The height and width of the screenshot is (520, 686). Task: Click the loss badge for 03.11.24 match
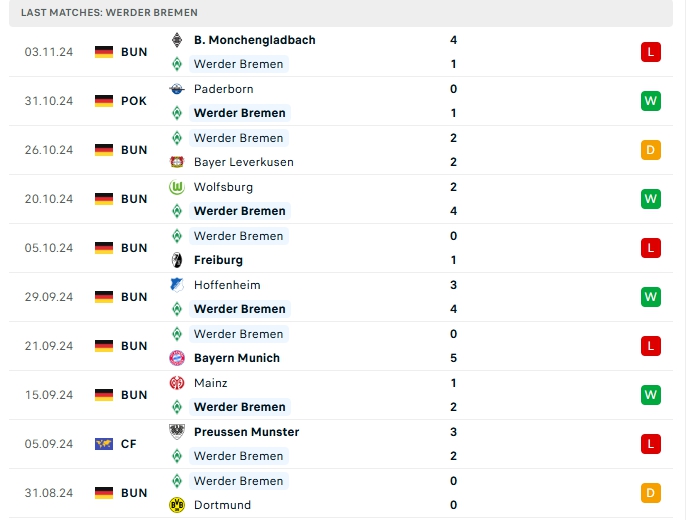click(651, 52)
